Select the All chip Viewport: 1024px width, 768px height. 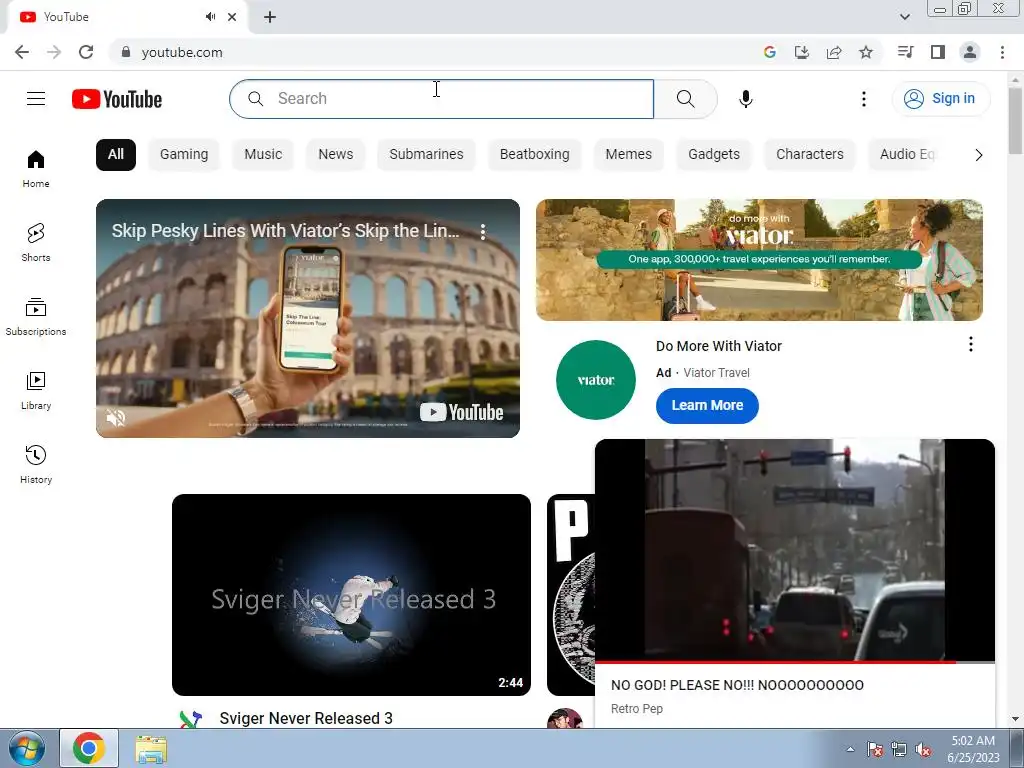click(x=116, y=155)
